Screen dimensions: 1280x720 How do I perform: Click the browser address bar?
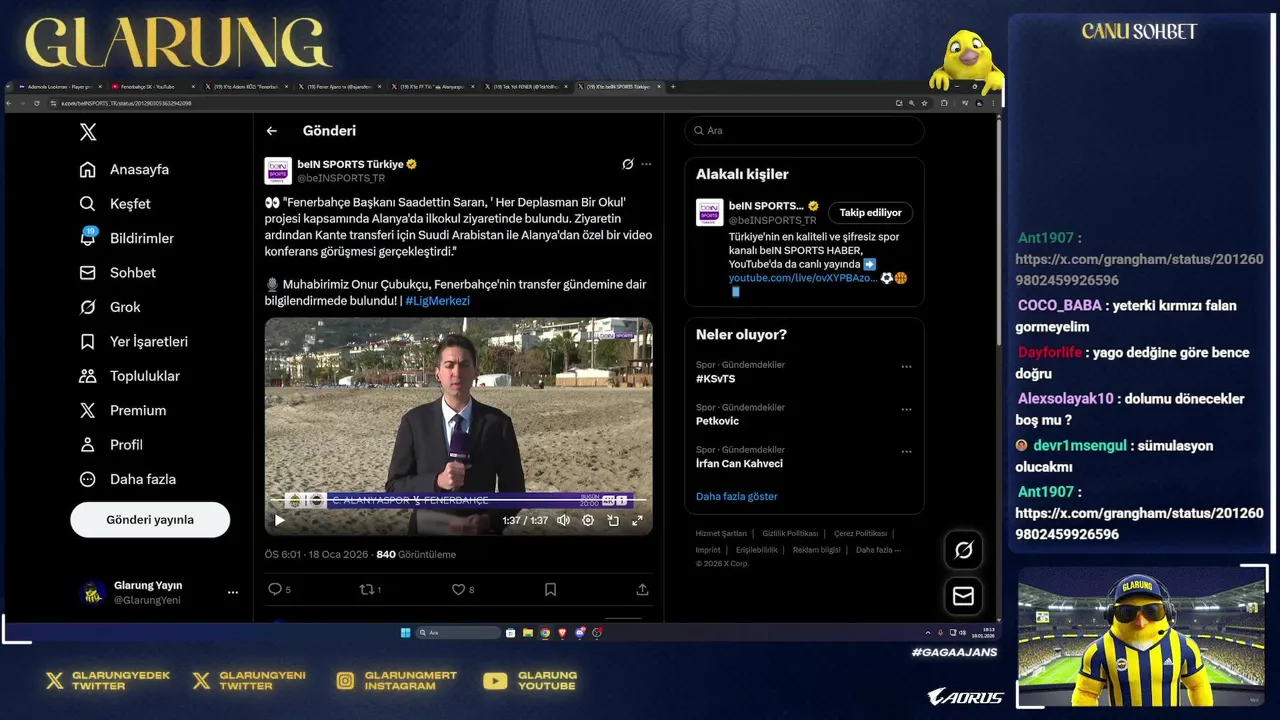pyautogui.click(x=470, y=103)
